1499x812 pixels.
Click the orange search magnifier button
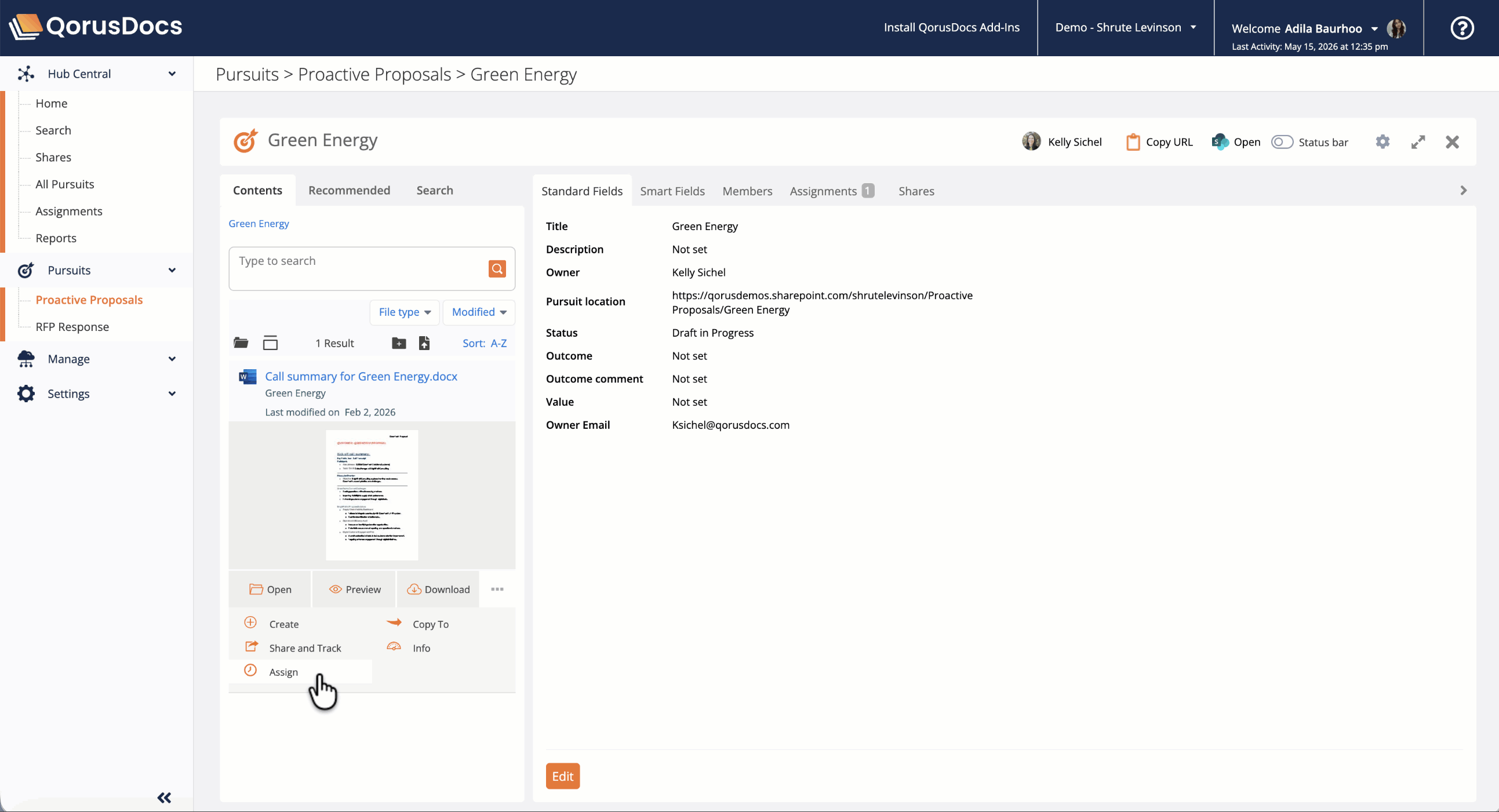pos(497,269)
